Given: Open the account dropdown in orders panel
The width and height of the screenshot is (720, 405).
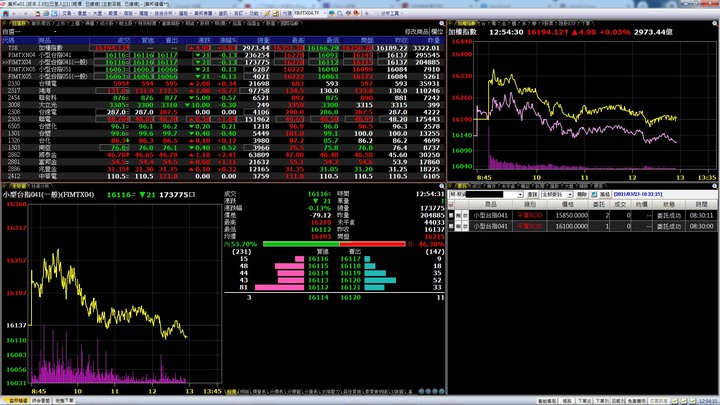Looking at the screenshot, I should [520, 195].
